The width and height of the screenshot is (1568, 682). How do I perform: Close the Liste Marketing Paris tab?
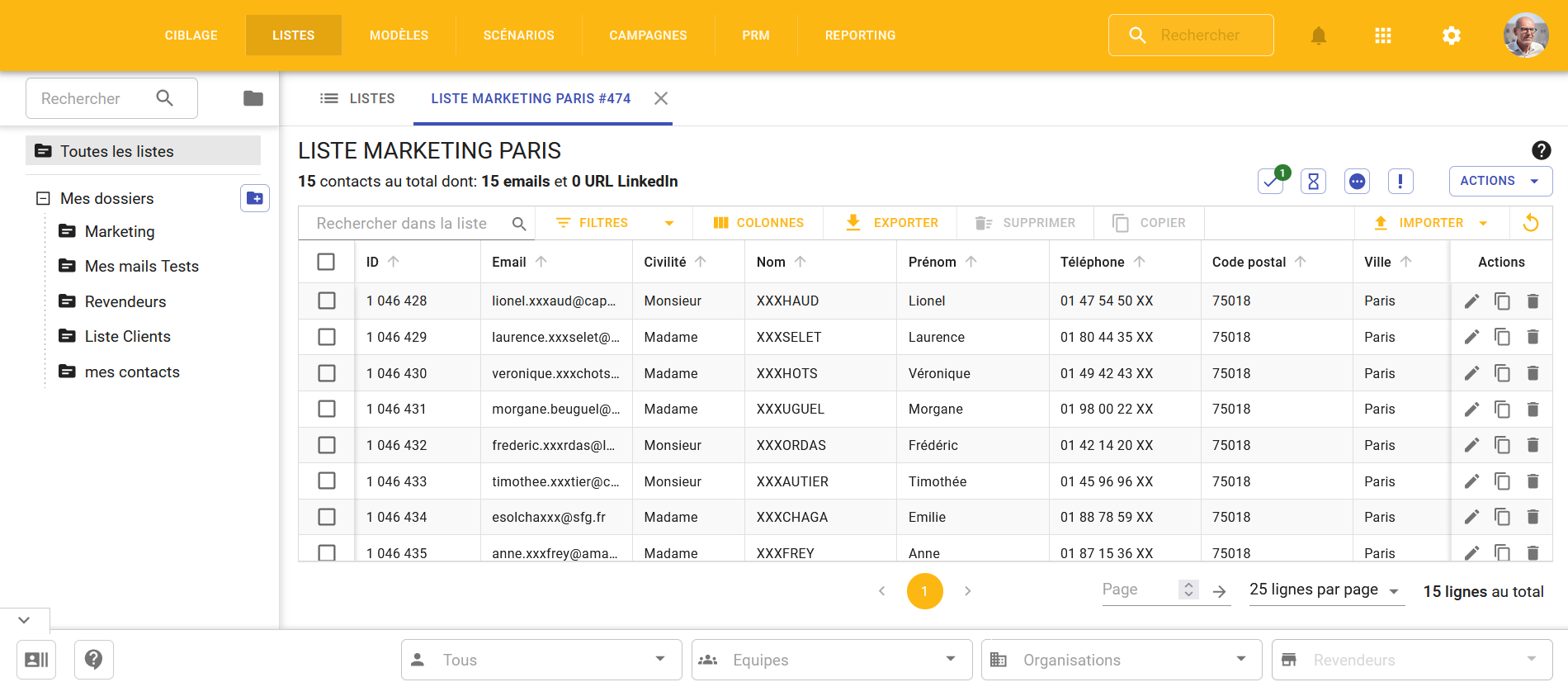tap(661, 98)
